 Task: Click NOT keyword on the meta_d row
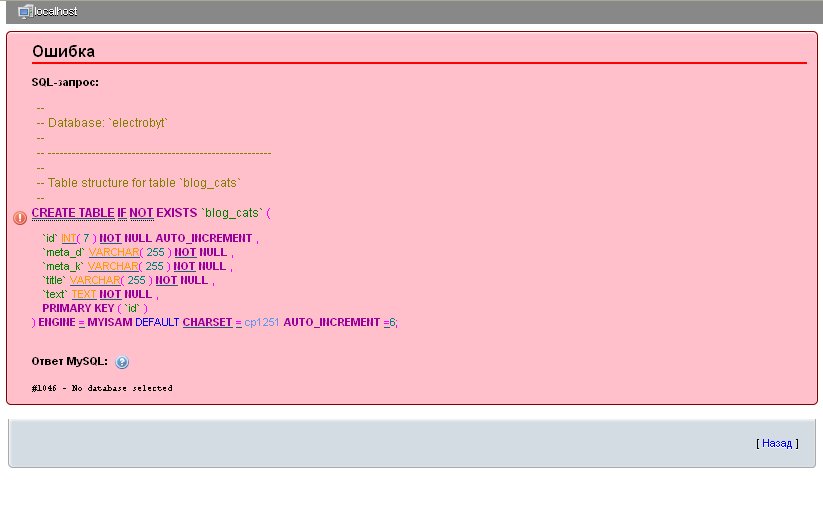click(x=185, y=252)
